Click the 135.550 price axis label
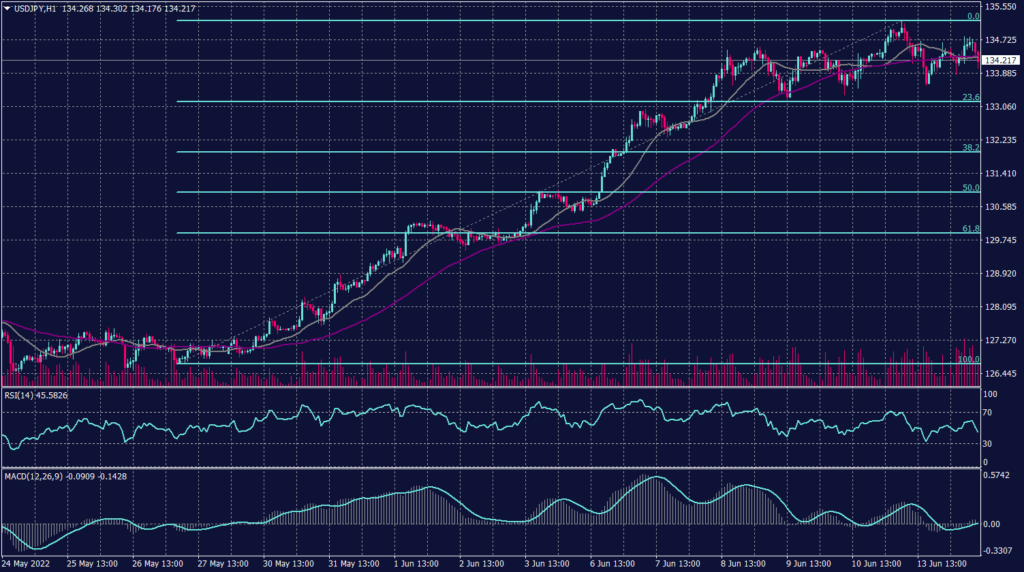Viewport: 1024px width, 572px height. pyautogui.click(x=1001, y=7)
